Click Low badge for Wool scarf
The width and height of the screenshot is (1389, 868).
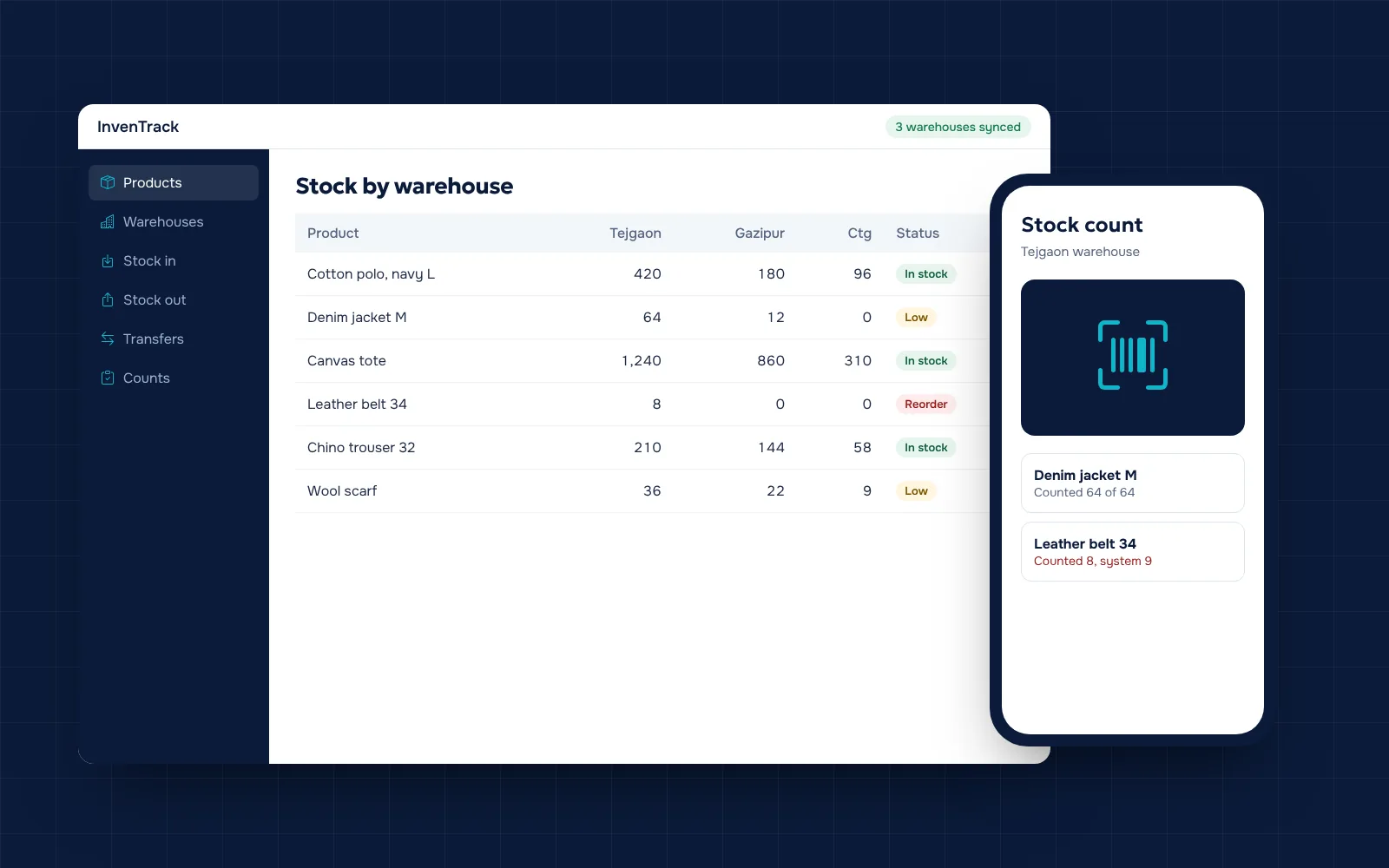coord(916,490)
